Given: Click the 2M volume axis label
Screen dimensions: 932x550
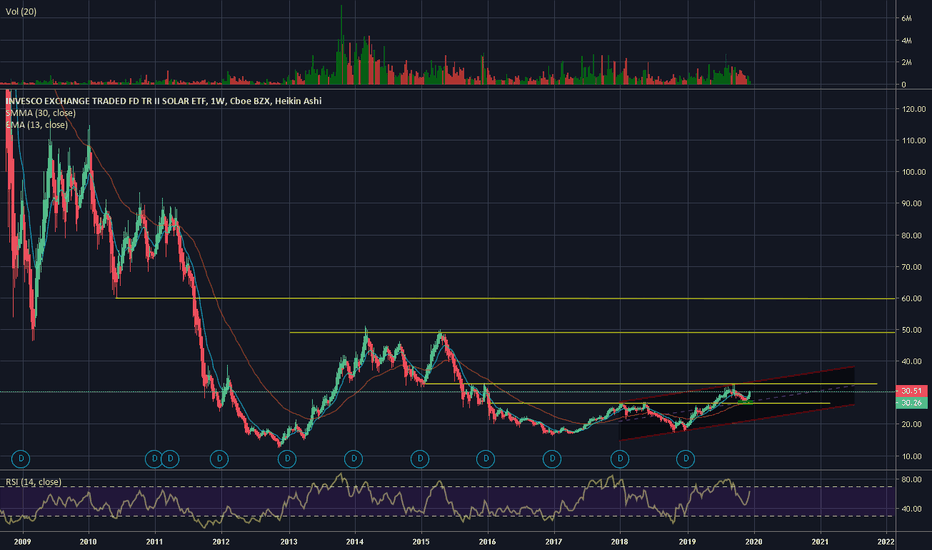Looking at the screenshot, I should coord(906,62).
